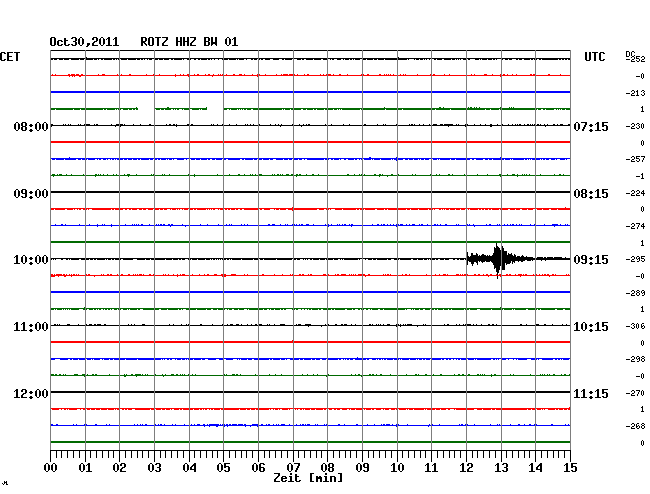Image resolution: width=650 pixels, height=494 pixels.
Task: Select DC offset value -1
Action: (x=640, y=177)
